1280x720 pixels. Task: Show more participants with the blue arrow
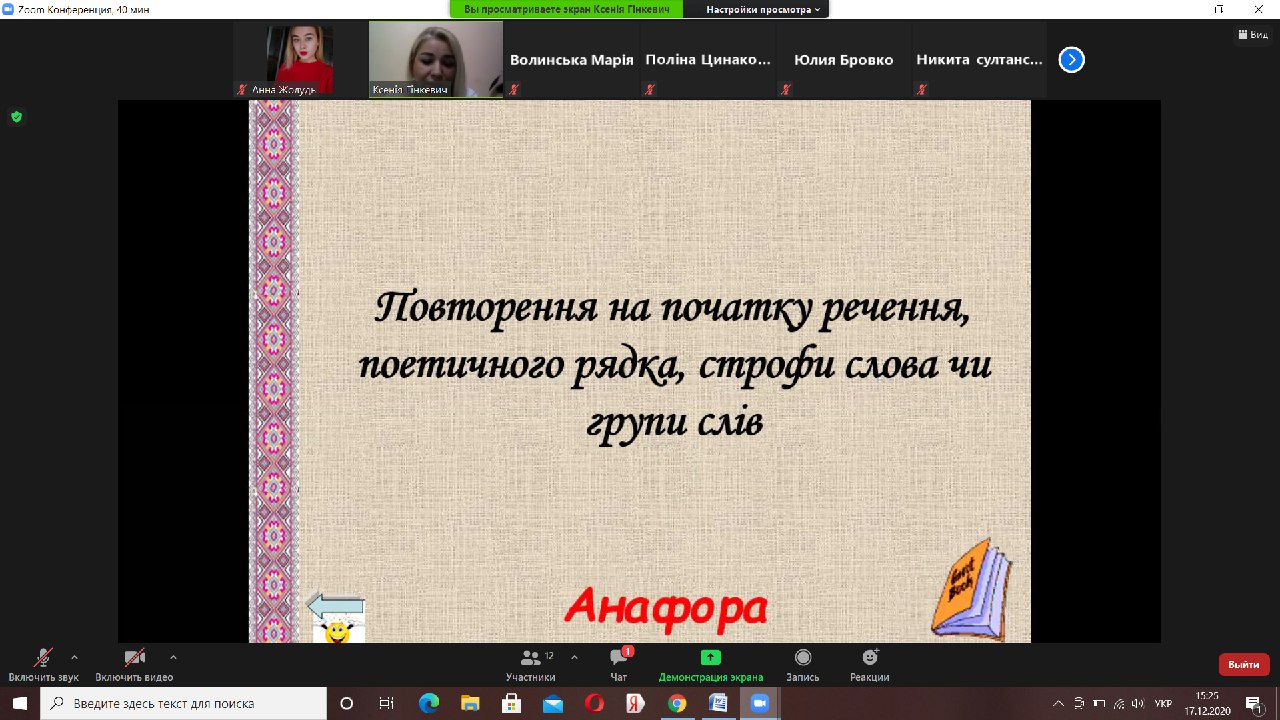pos(1070,60)
